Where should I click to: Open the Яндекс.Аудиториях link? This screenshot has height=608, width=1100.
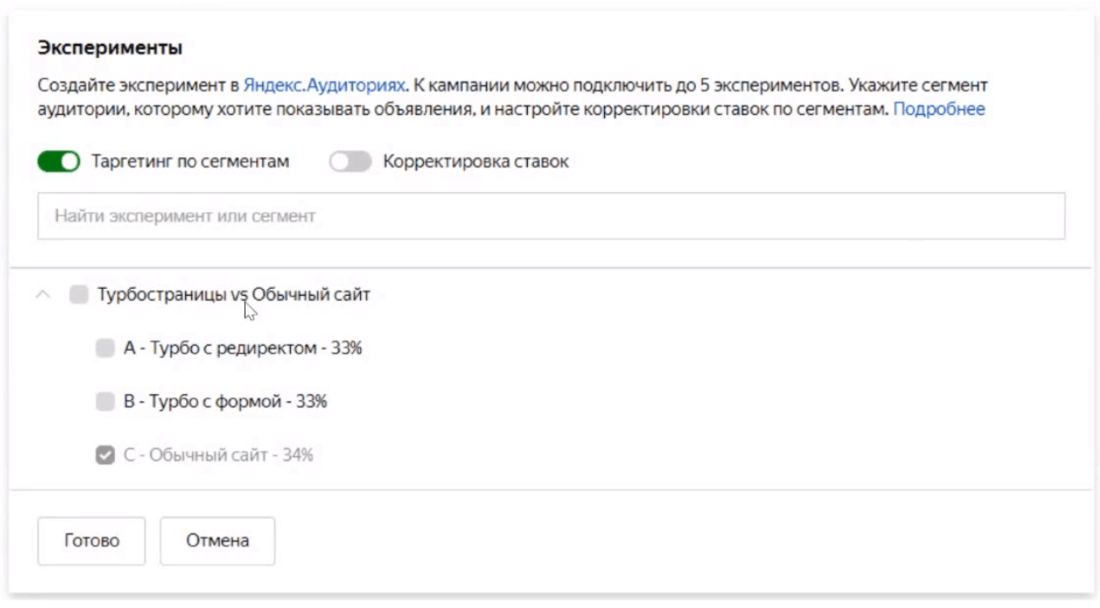325,86
